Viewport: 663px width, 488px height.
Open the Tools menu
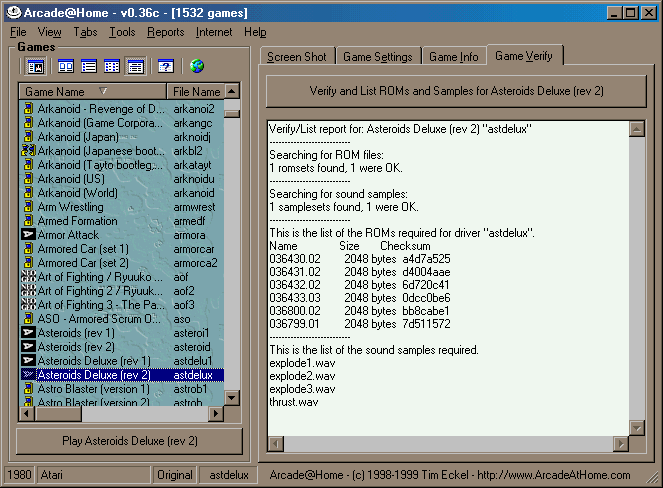coord(122,32)
